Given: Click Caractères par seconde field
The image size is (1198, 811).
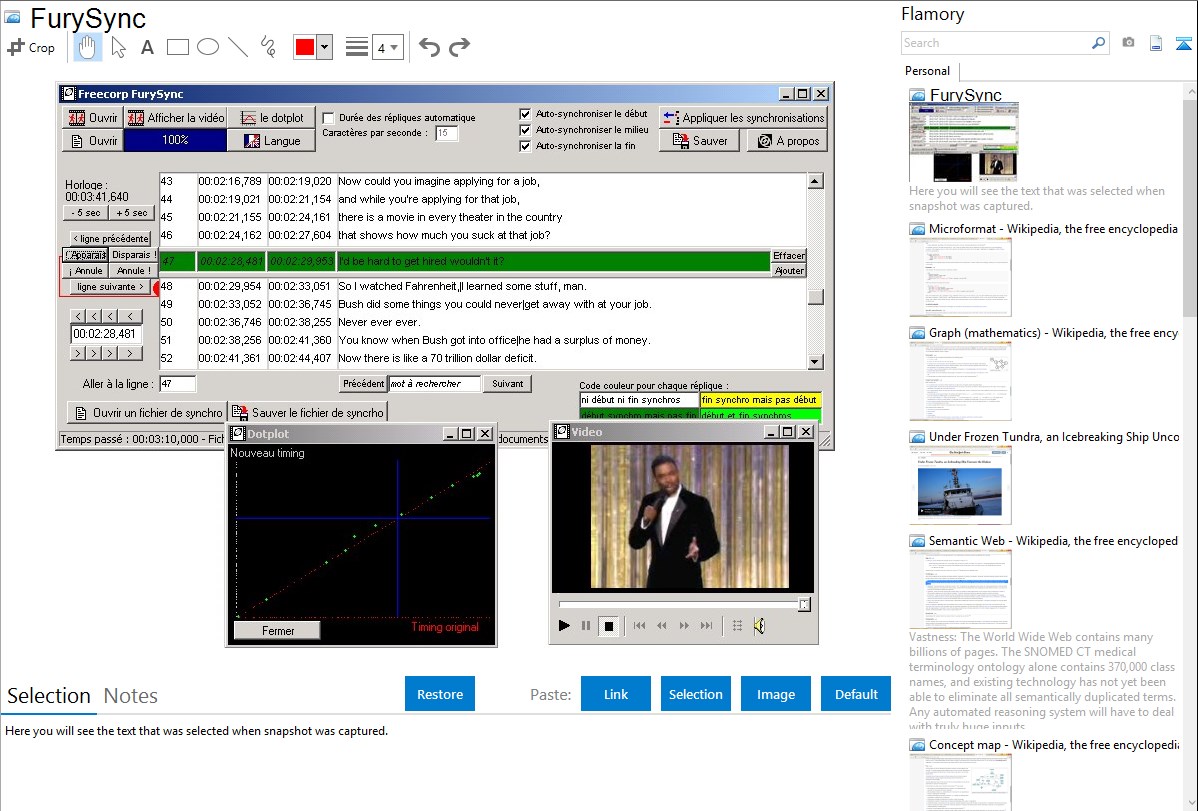Looking at the screenshot, I should 446,133.
